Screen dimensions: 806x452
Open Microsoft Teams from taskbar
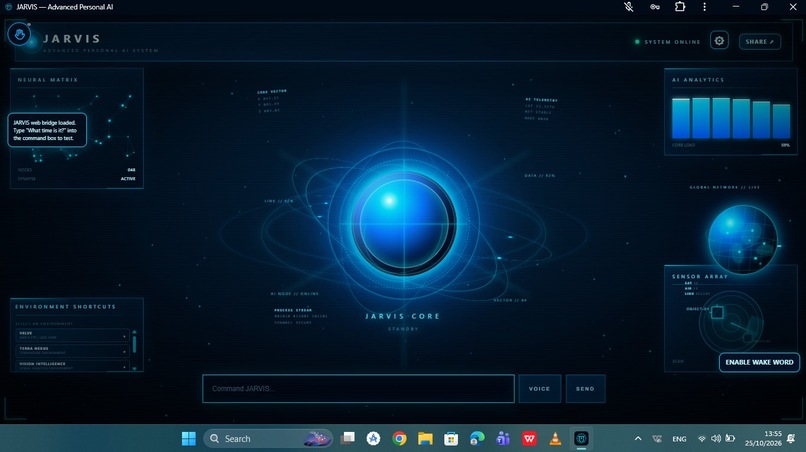[503, 439]
